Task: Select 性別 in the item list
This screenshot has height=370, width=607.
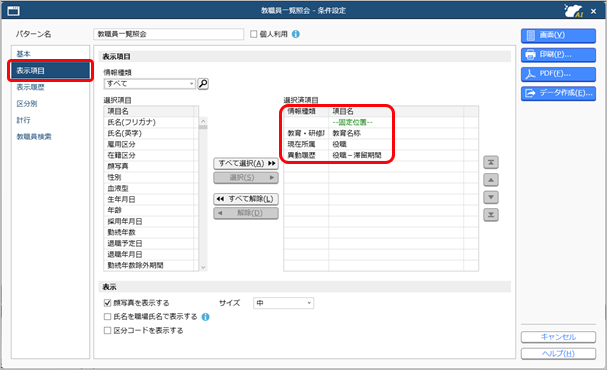Action: pyautogui.click(x=151, y=177)
